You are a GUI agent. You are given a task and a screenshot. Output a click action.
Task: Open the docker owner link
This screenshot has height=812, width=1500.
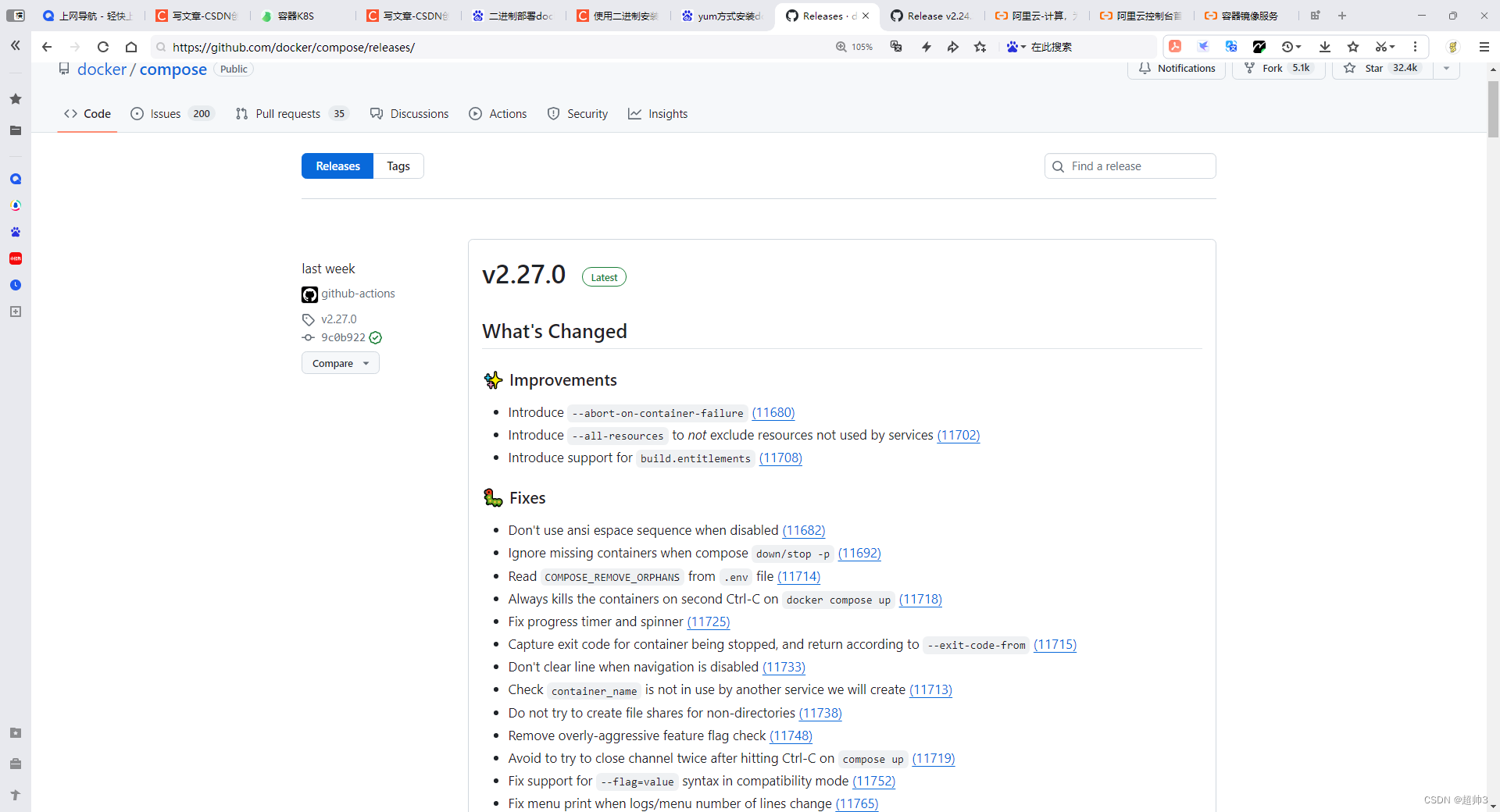[x=102, y=69]
